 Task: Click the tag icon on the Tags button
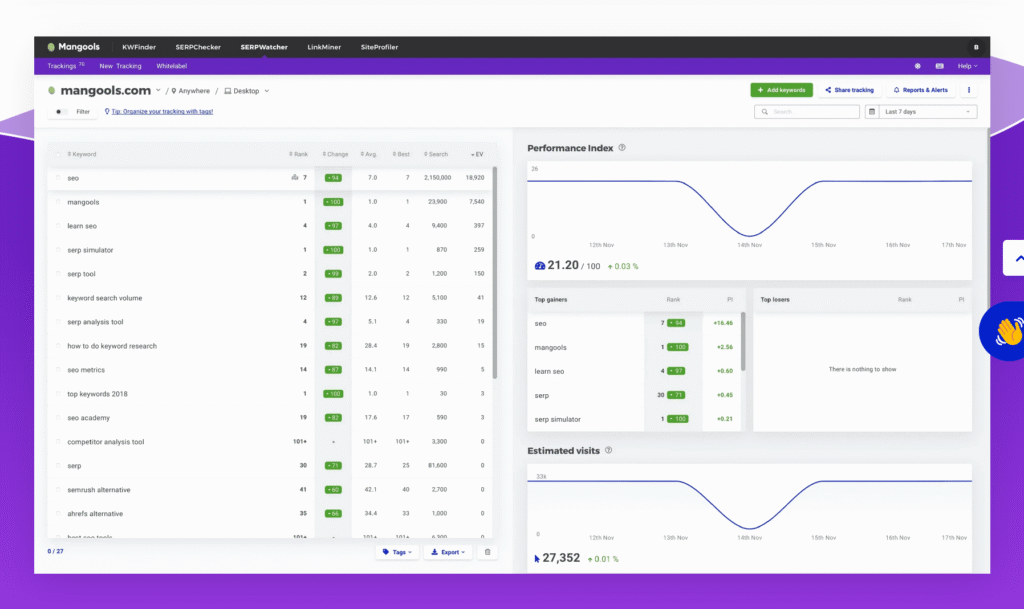click(385, 552)
